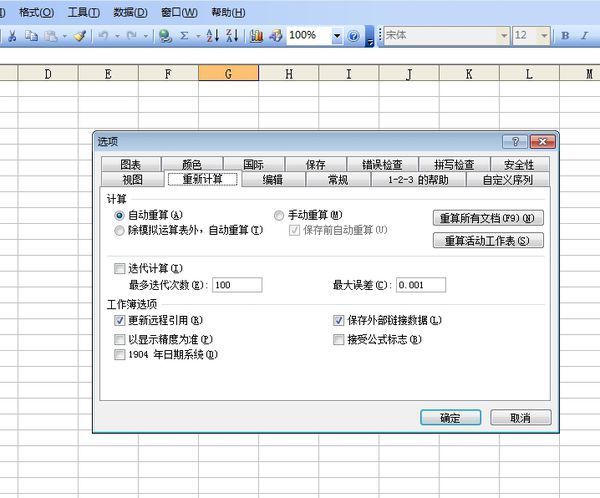Screen dimensions: 600x498
Task: Open the 数据(D) menu
Action: pyautogui.click(x=130, y=12)
